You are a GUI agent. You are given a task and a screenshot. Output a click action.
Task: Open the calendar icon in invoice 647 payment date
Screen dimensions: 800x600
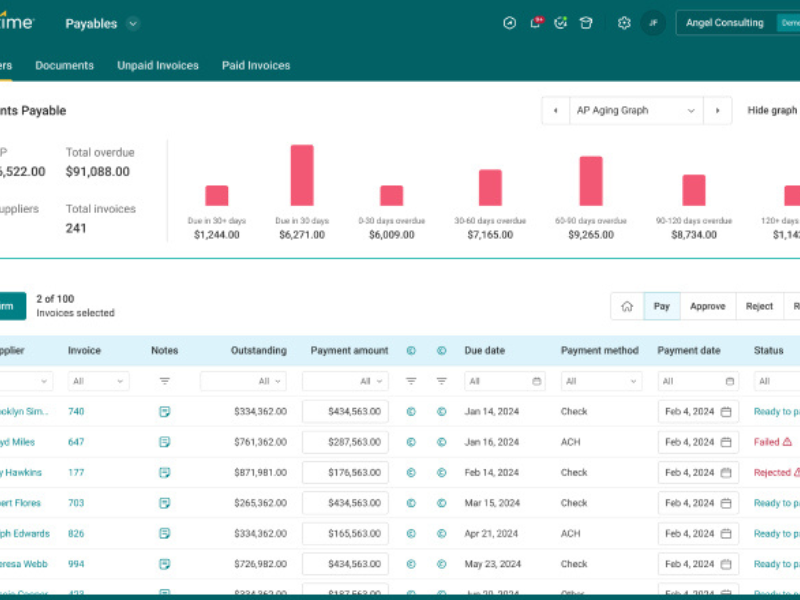(x=726, y=442)
